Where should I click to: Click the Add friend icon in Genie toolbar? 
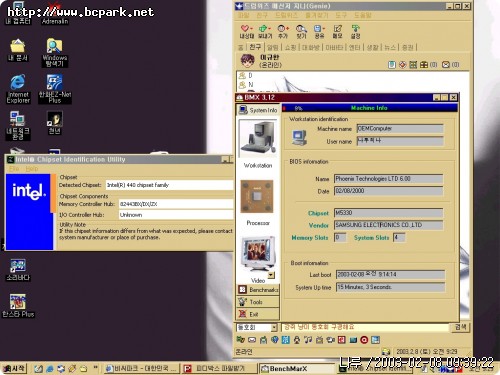283,31
